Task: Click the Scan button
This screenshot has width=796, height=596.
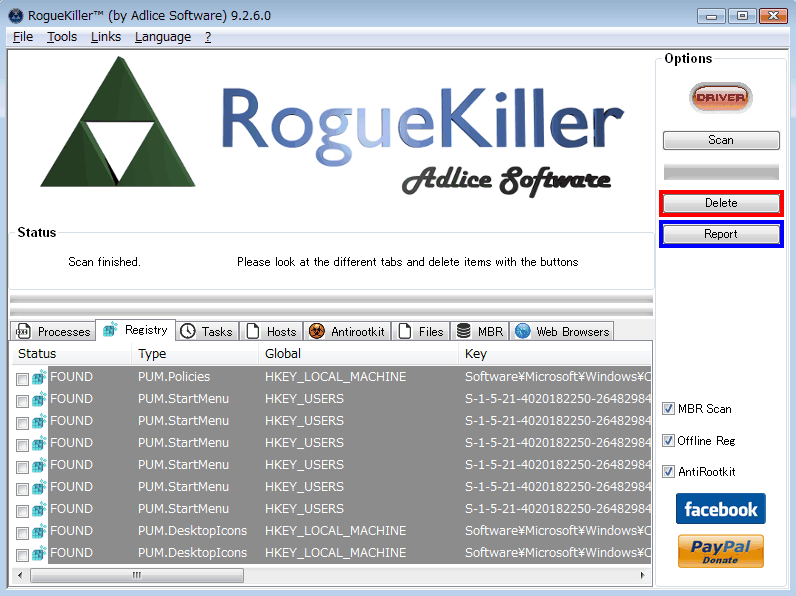Action: tap(721, 140)
